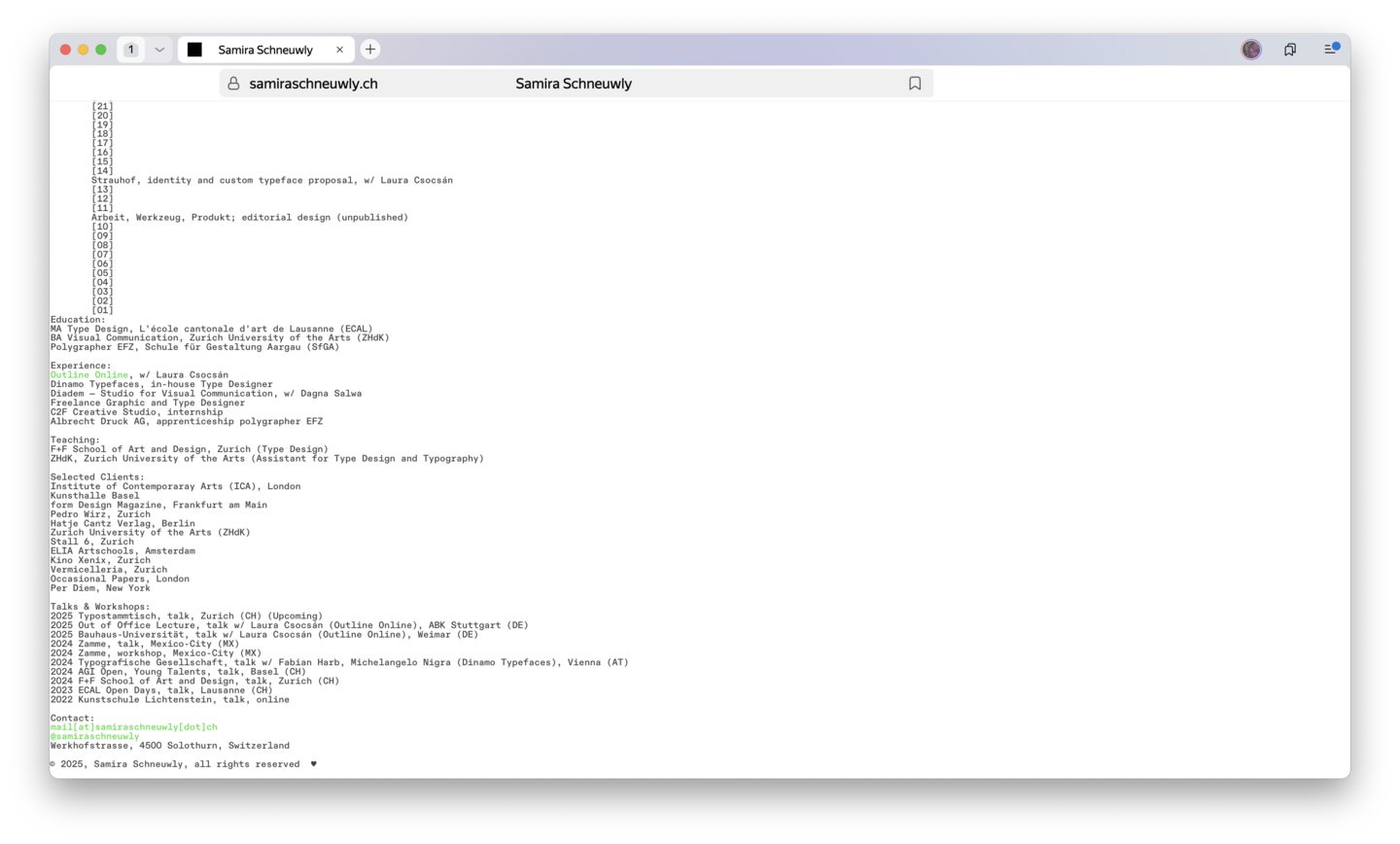Screen dimensions: 1400x844
Task: Open project entry [08]
Action: pyautogui.click(x=102, y=246)
